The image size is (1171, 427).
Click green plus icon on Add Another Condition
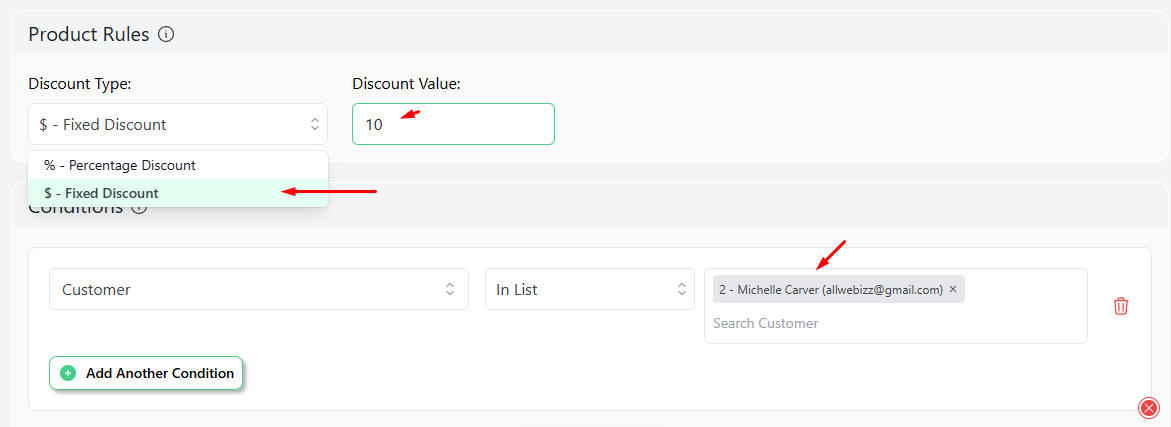[68, 373]
